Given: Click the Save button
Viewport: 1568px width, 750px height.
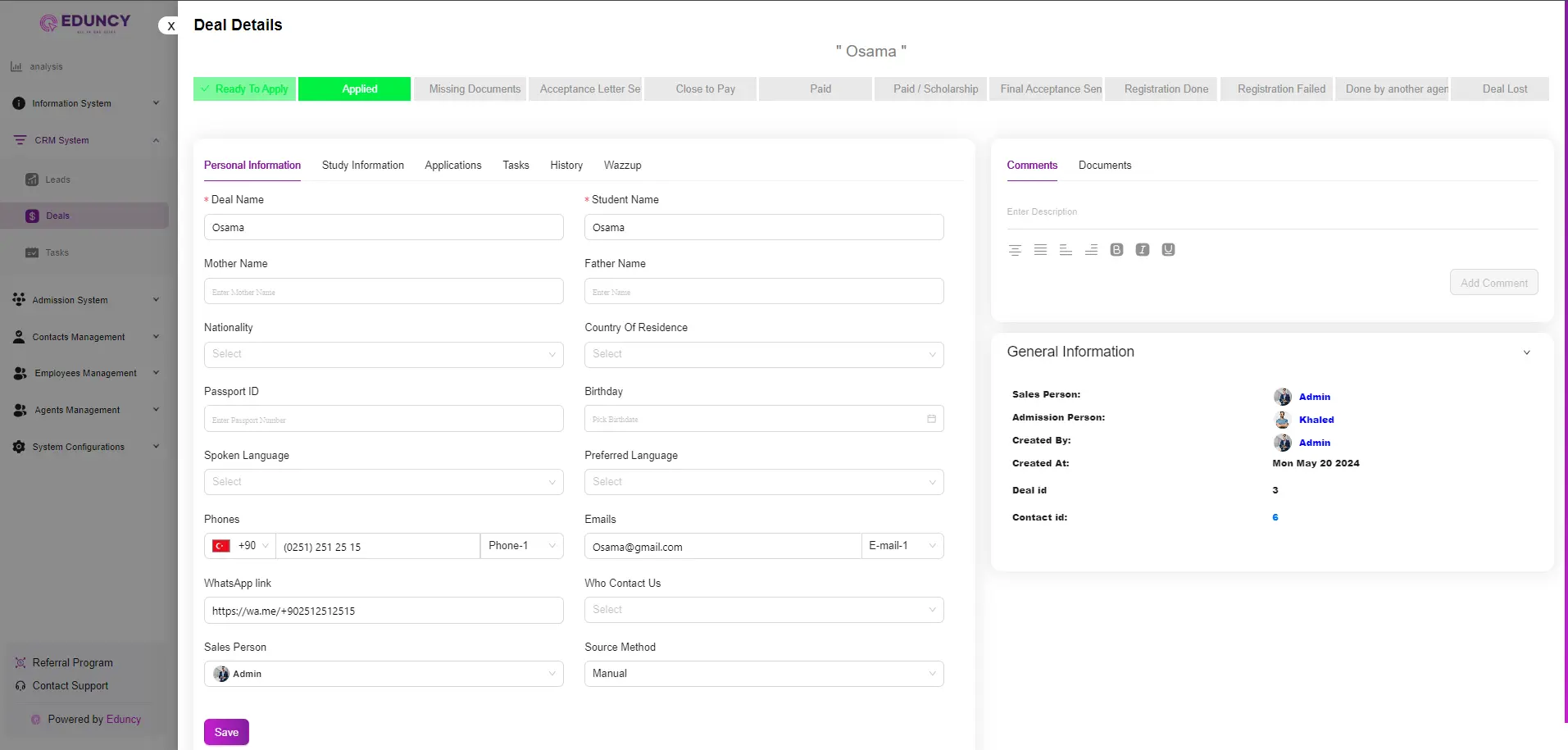Looking at the screenshot, I should [x=226, y=732].
